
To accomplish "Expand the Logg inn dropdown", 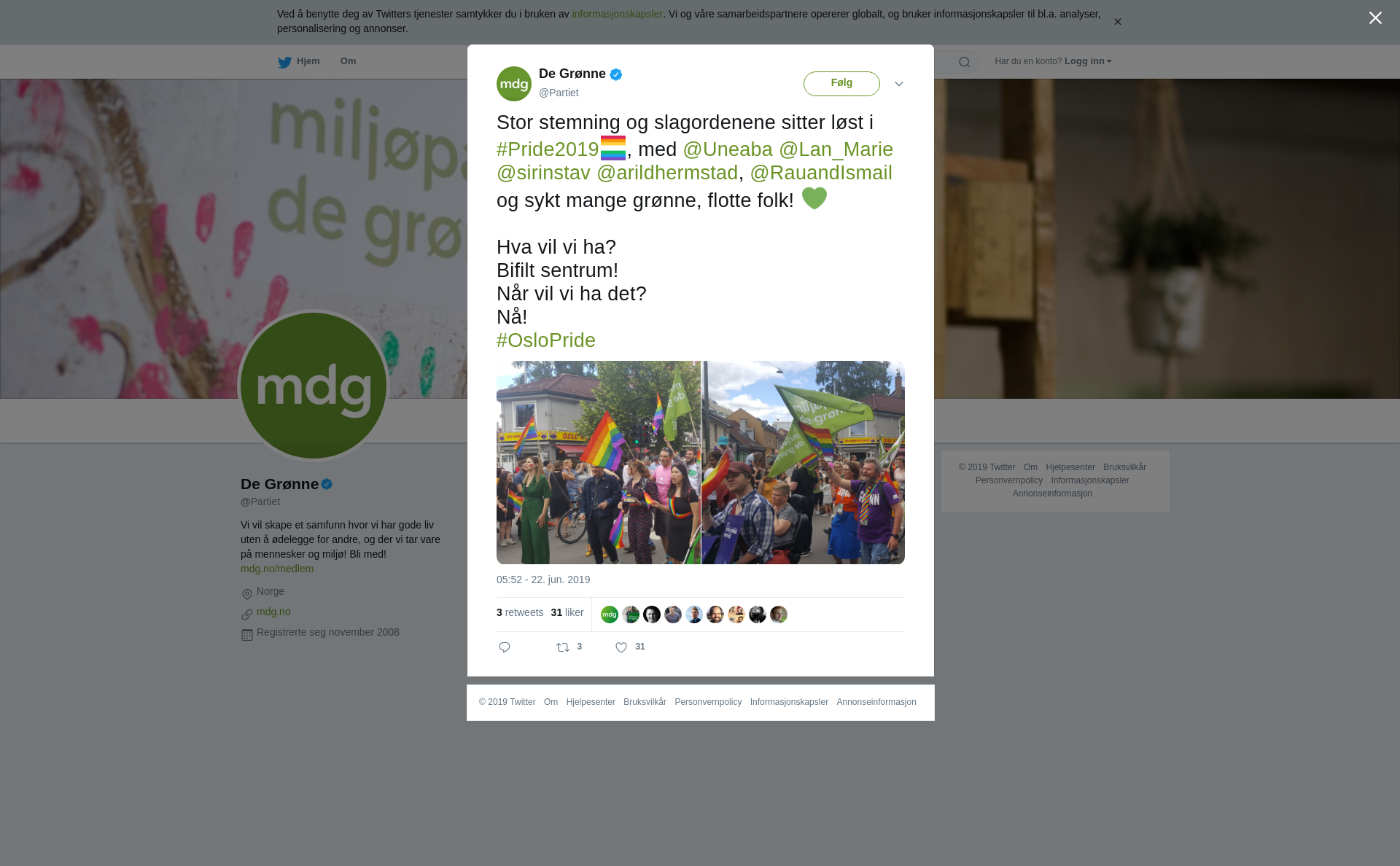I will [1087, 61].
